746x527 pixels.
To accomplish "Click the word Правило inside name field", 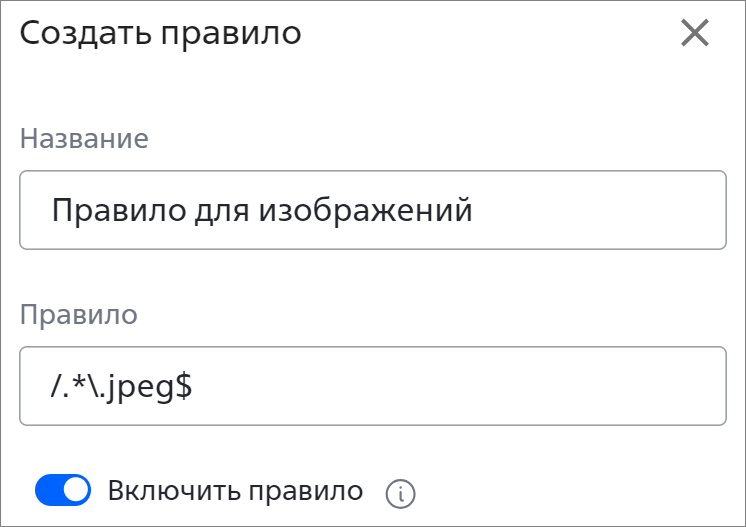I will click(x=118, y=210).
